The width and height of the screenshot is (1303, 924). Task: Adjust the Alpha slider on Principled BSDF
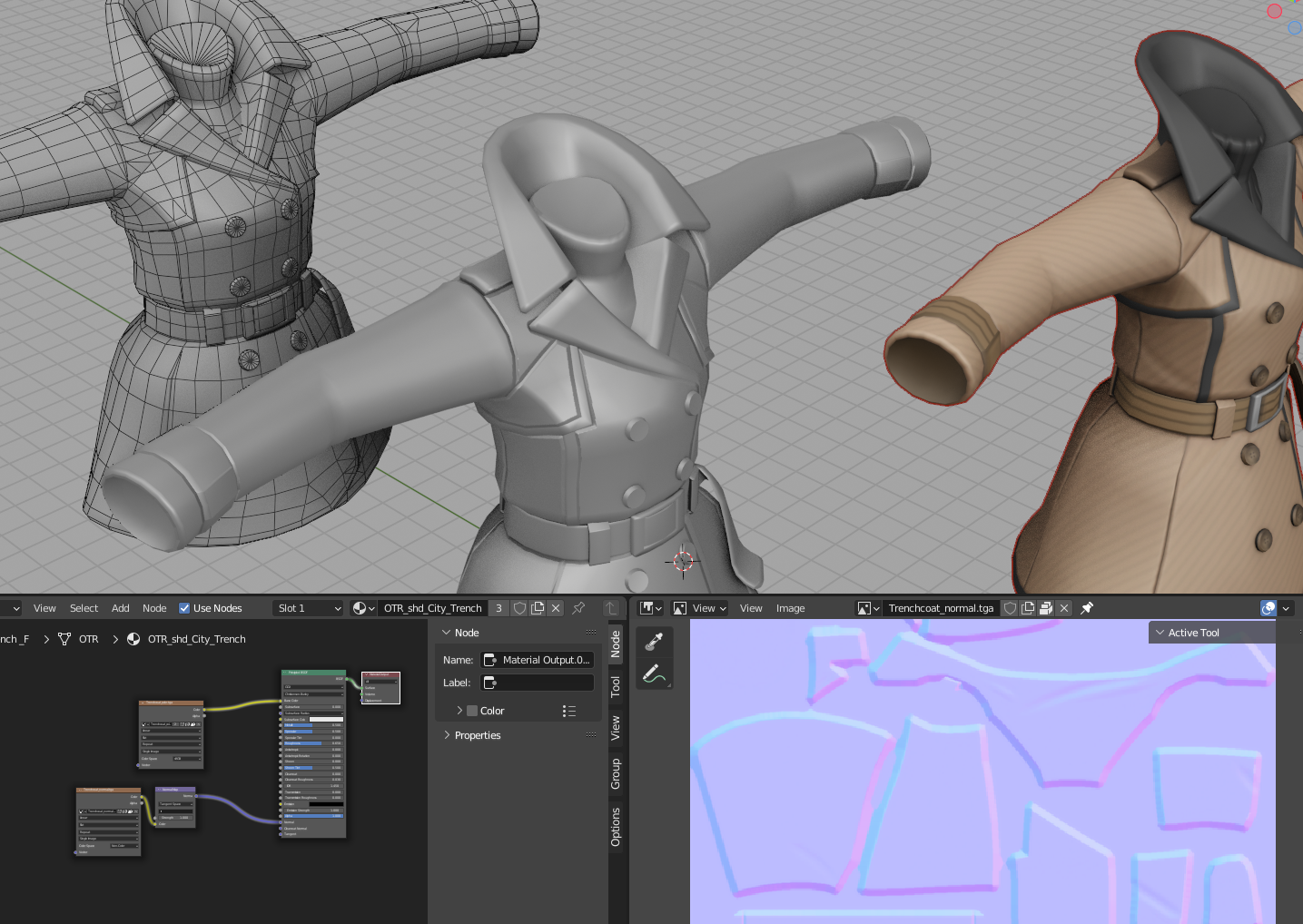click(313, 816)
